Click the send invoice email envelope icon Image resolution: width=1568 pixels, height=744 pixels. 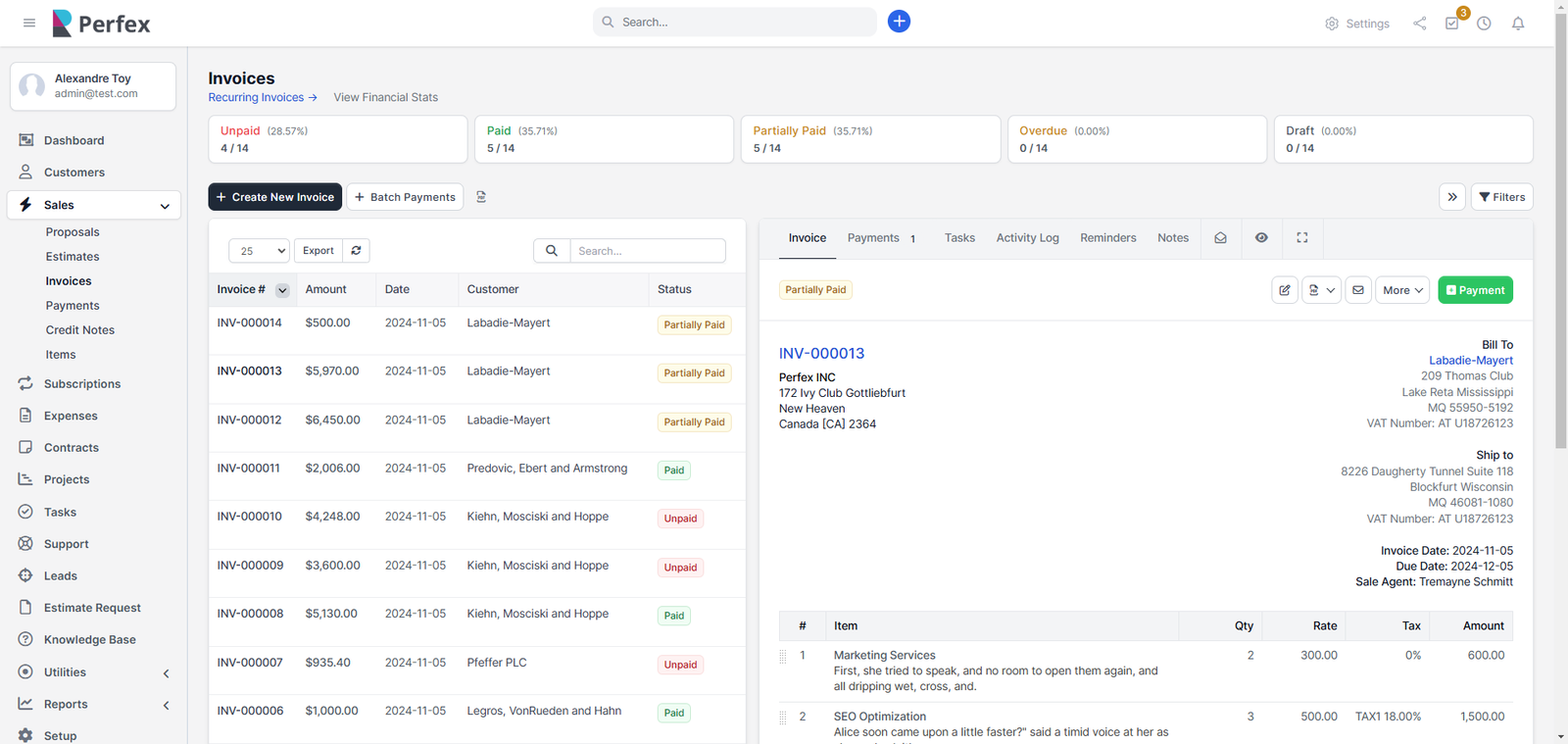coord(1357,290)
